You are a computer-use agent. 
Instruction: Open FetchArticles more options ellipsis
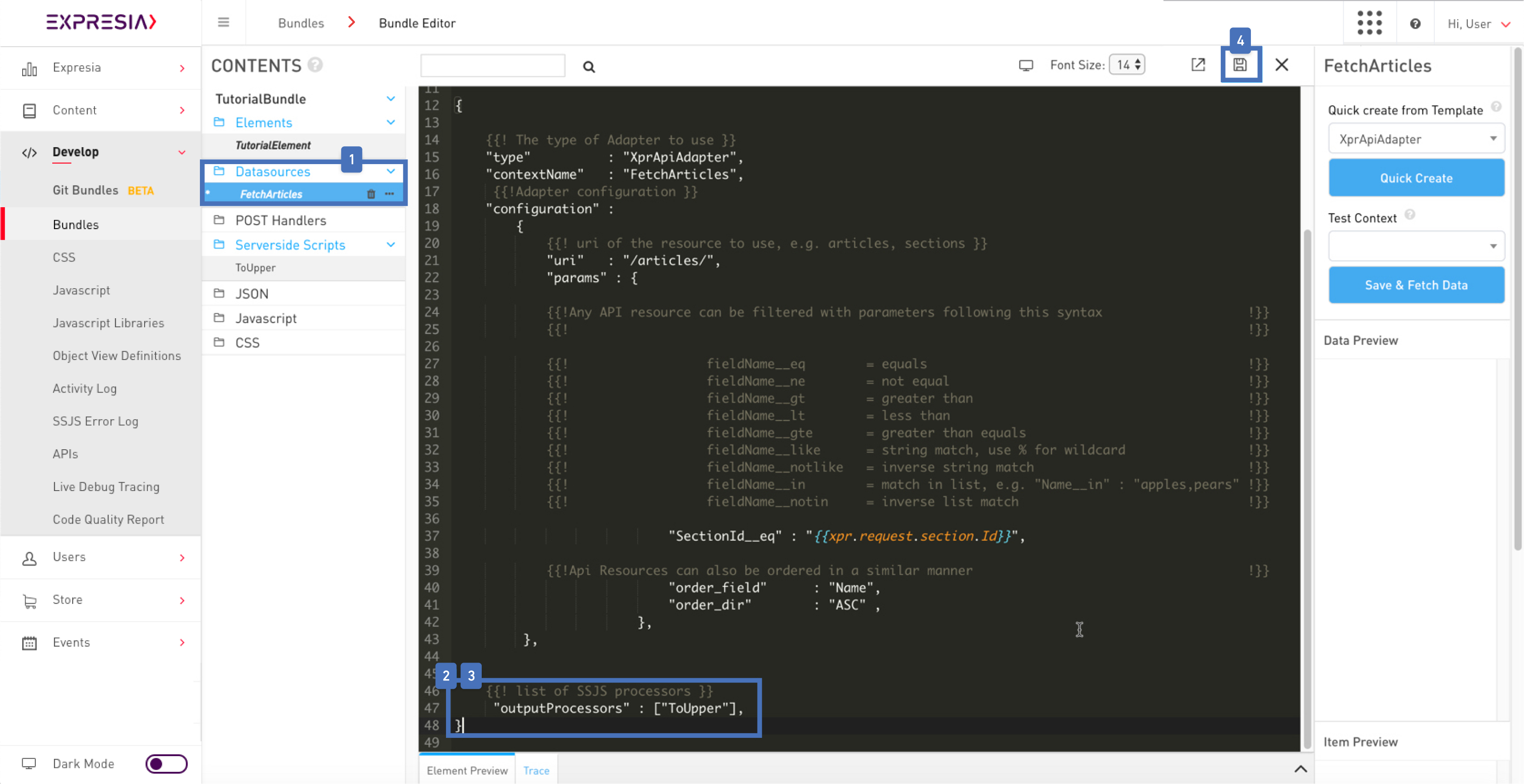pyautogui.click(x=389, y=194)
